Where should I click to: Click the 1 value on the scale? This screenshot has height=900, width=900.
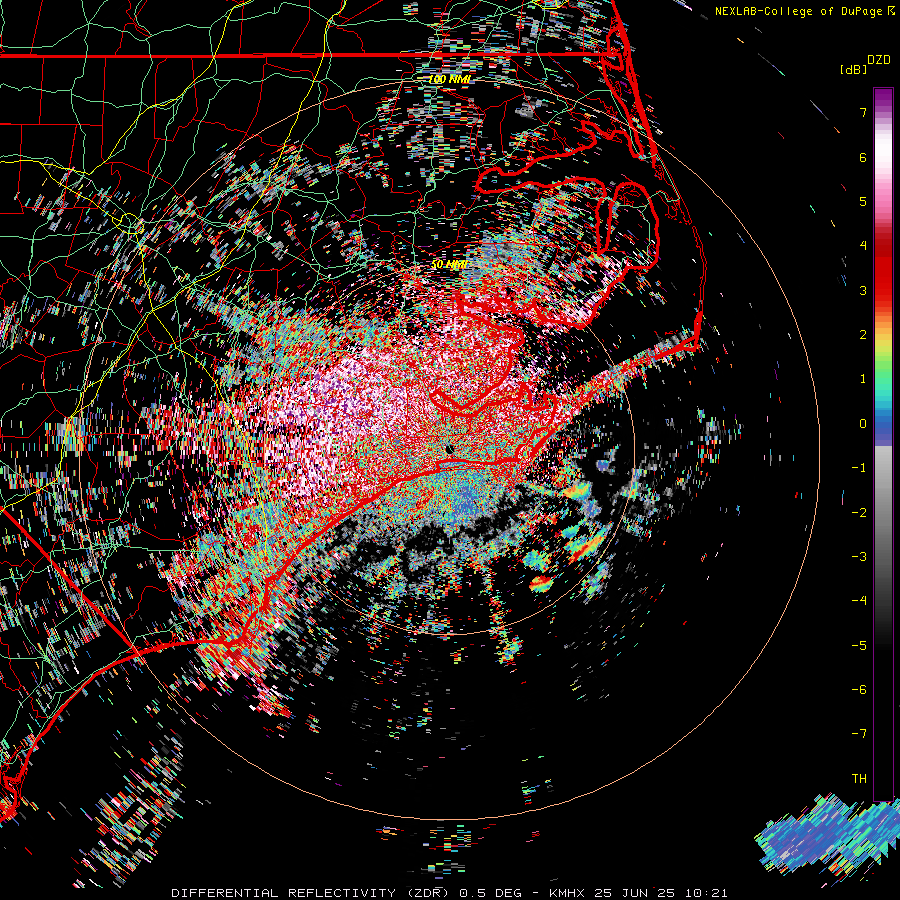(863, 379)
